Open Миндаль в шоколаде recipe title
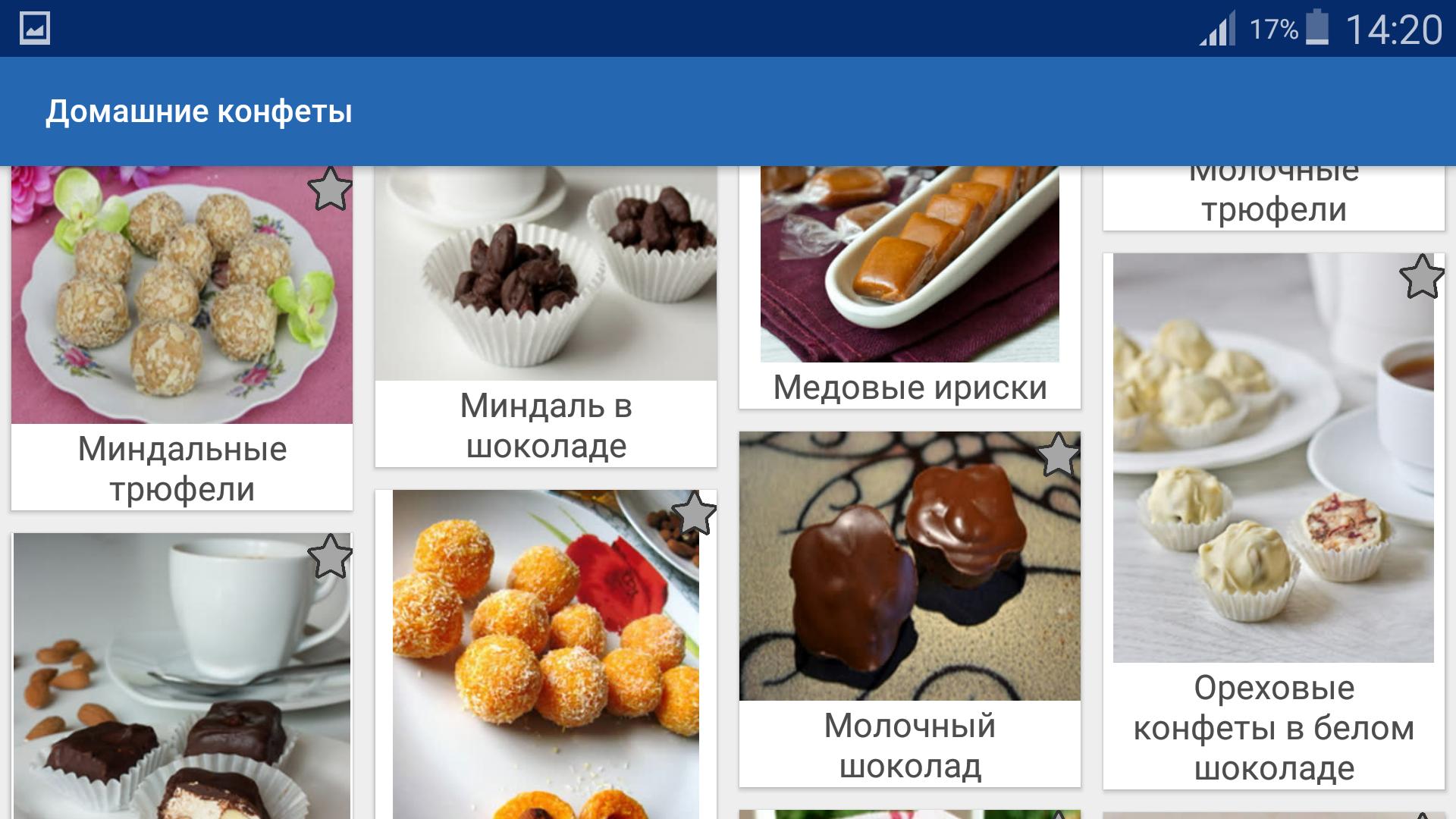The image size is (1456, 819). coord(546,425)
